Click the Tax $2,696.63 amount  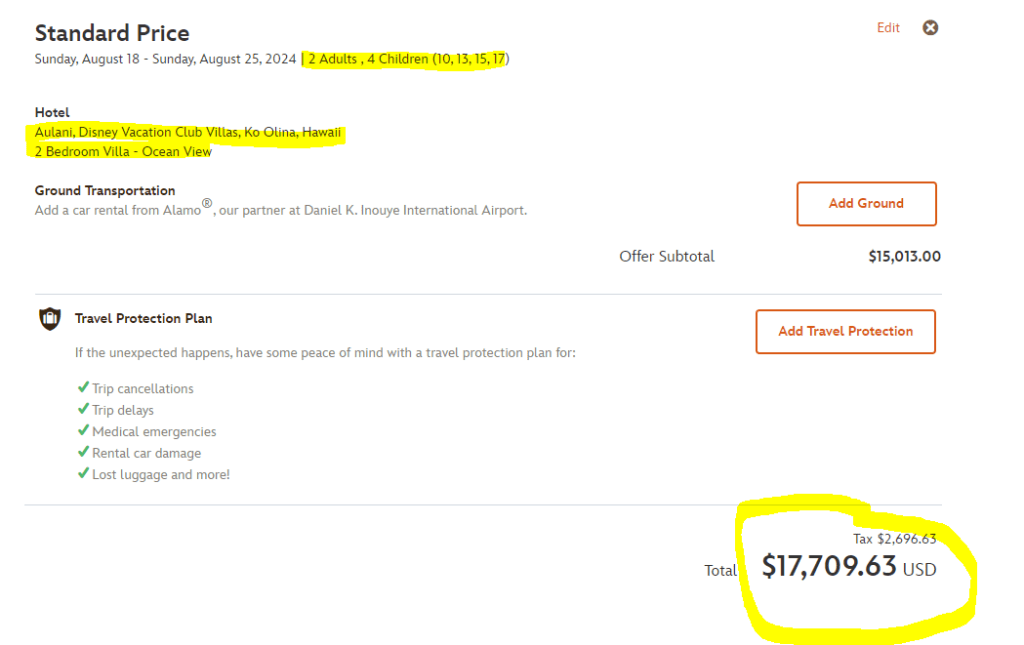[x=894, y=539]
